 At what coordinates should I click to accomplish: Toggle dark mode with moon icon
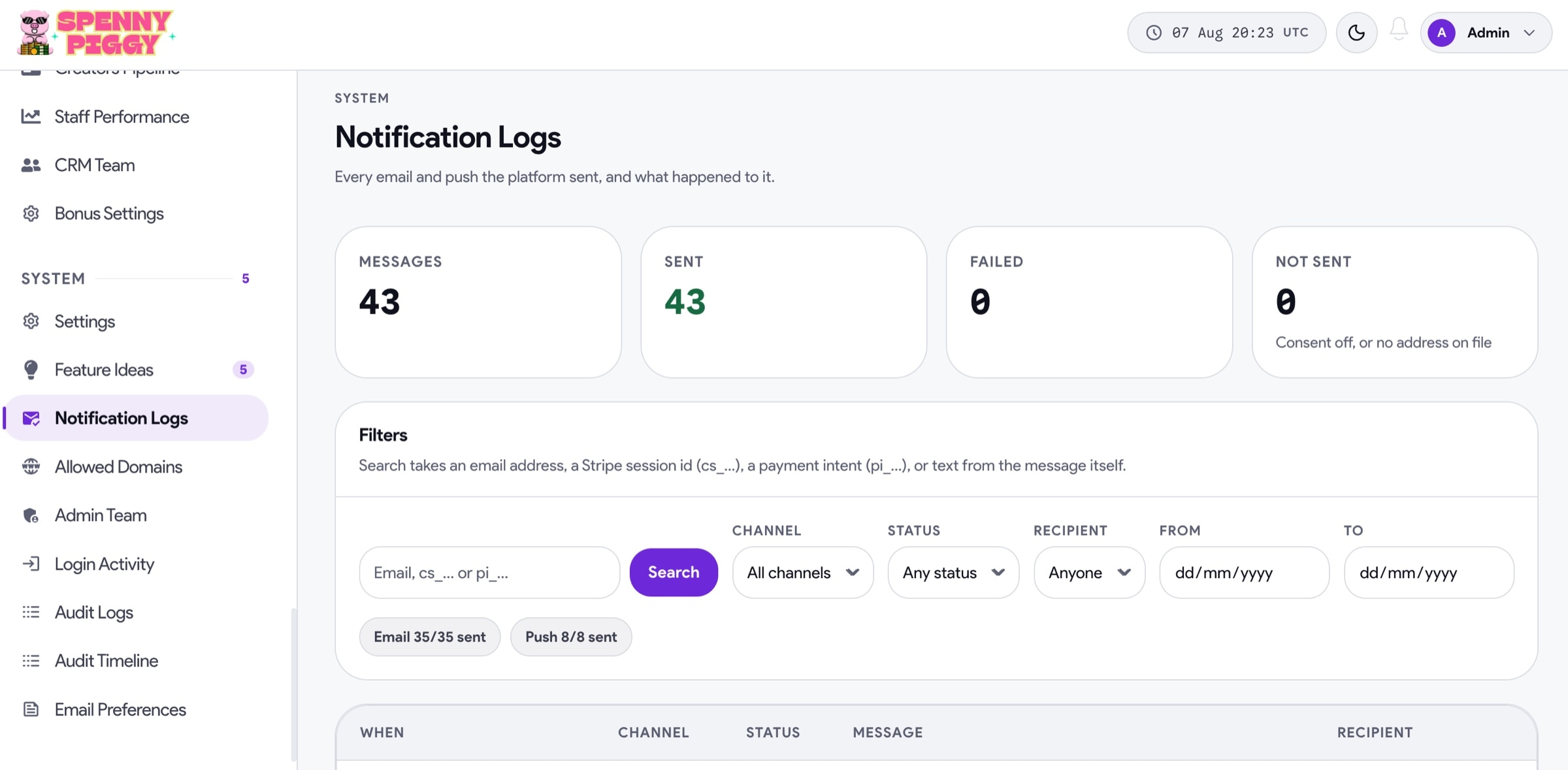[x=1356, y=33]
